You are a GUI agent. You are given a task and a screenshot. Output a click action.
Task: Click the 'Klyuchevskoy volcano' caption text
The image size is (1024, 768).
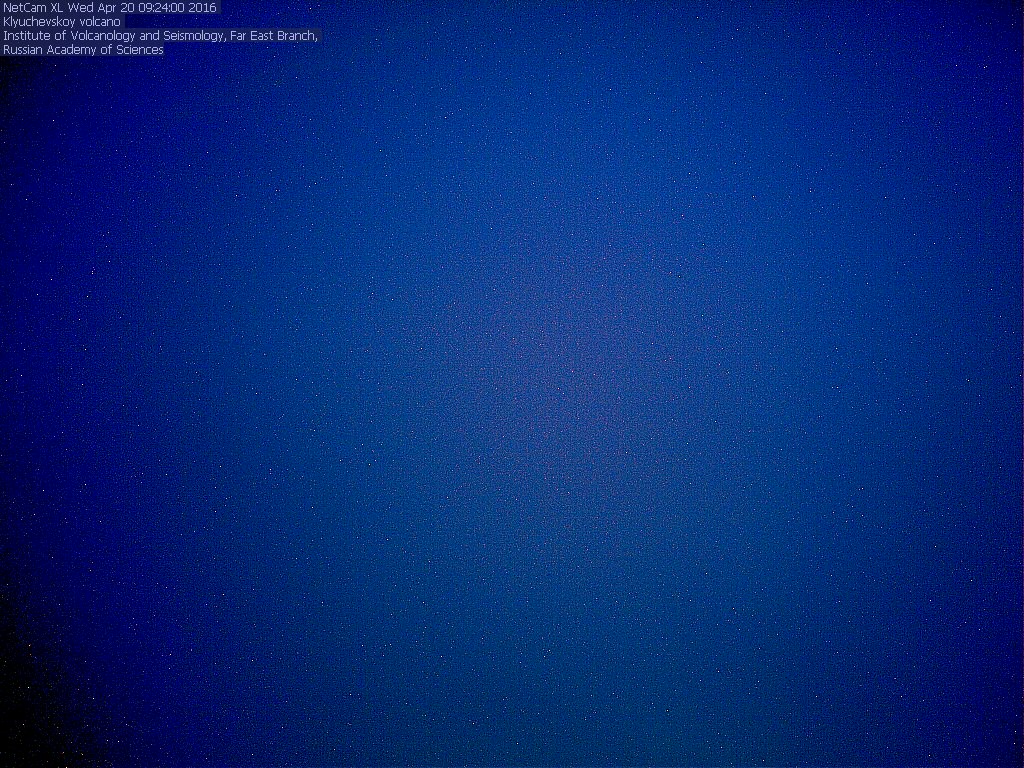tap(62, 22)
